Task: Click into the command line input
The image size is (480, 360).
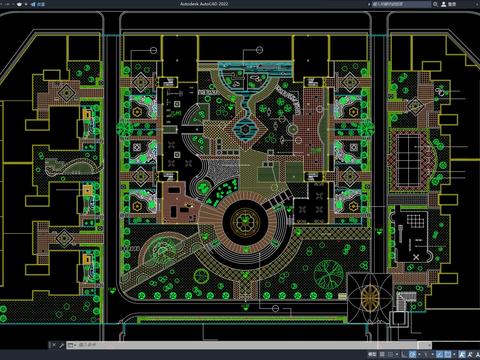Action: coord(247,345)
